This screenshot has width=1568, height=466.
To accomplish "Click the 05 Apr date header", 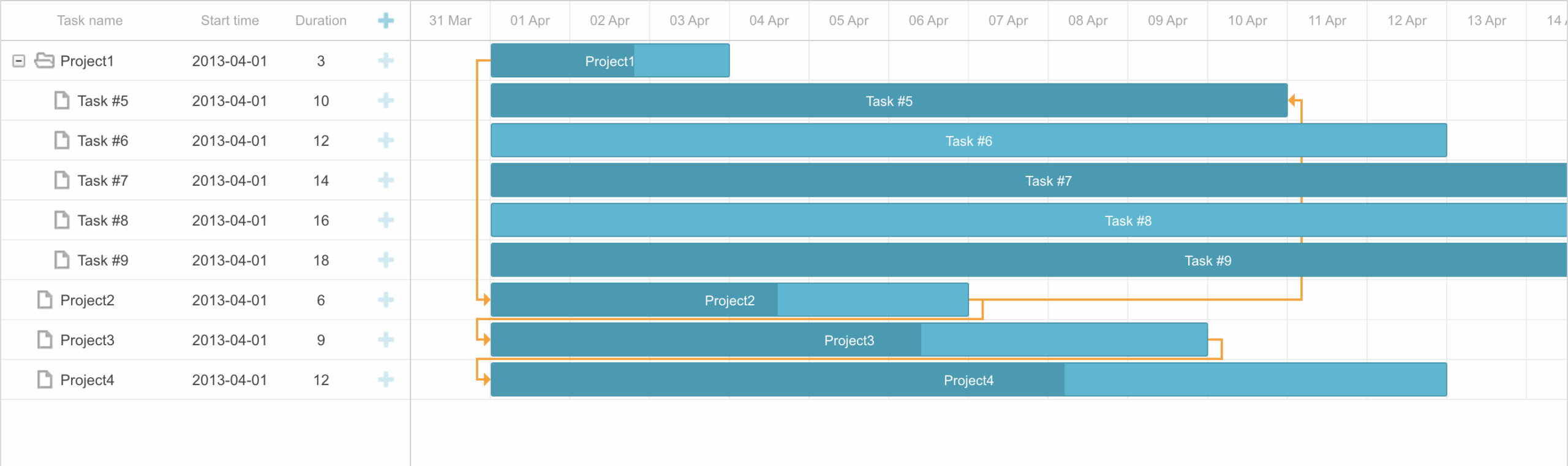I will tap(848, 20).
